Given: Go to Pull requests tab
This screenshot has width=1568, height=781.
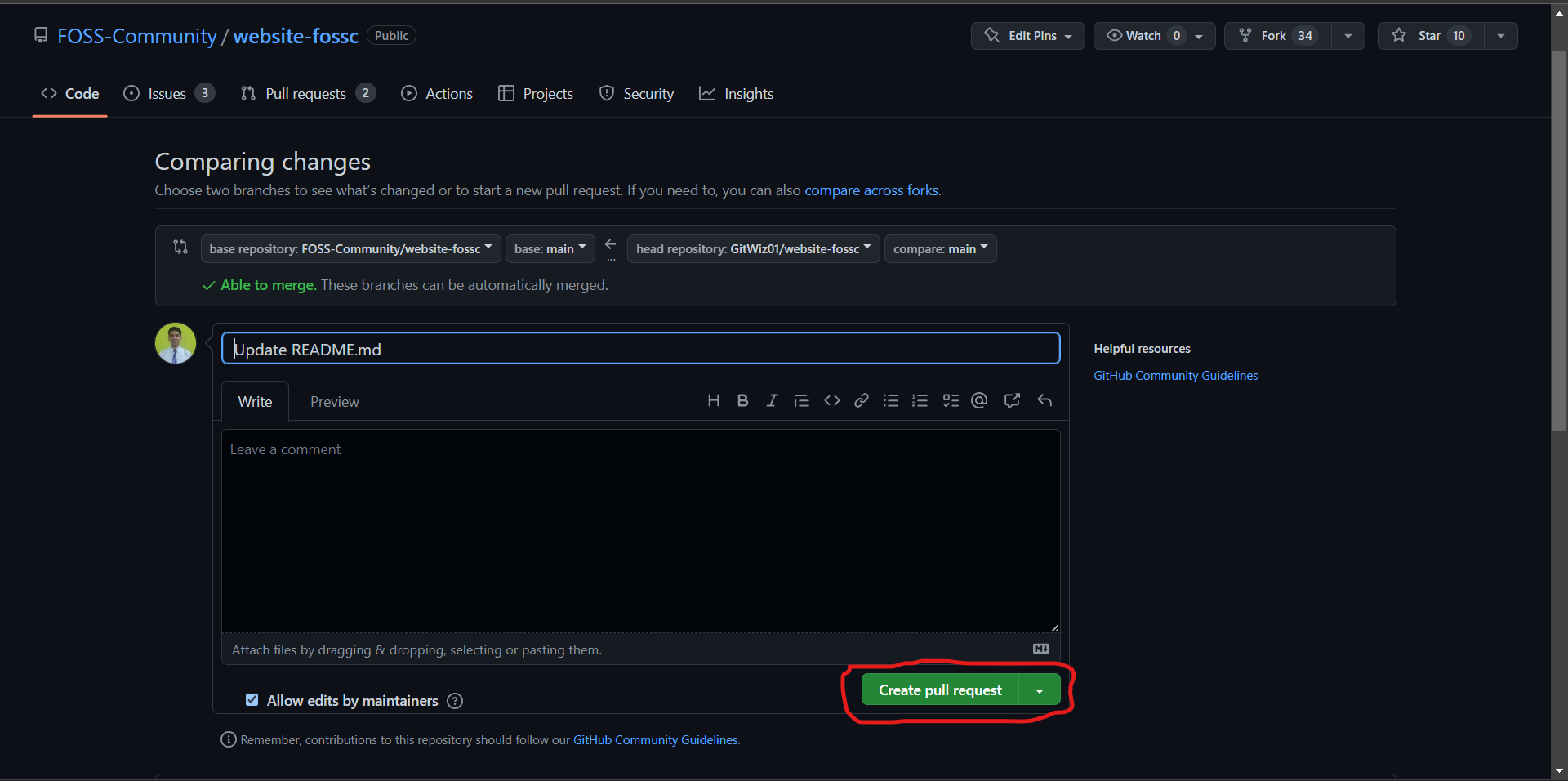Looking at the screenshot, I should [x=307, y=94].
